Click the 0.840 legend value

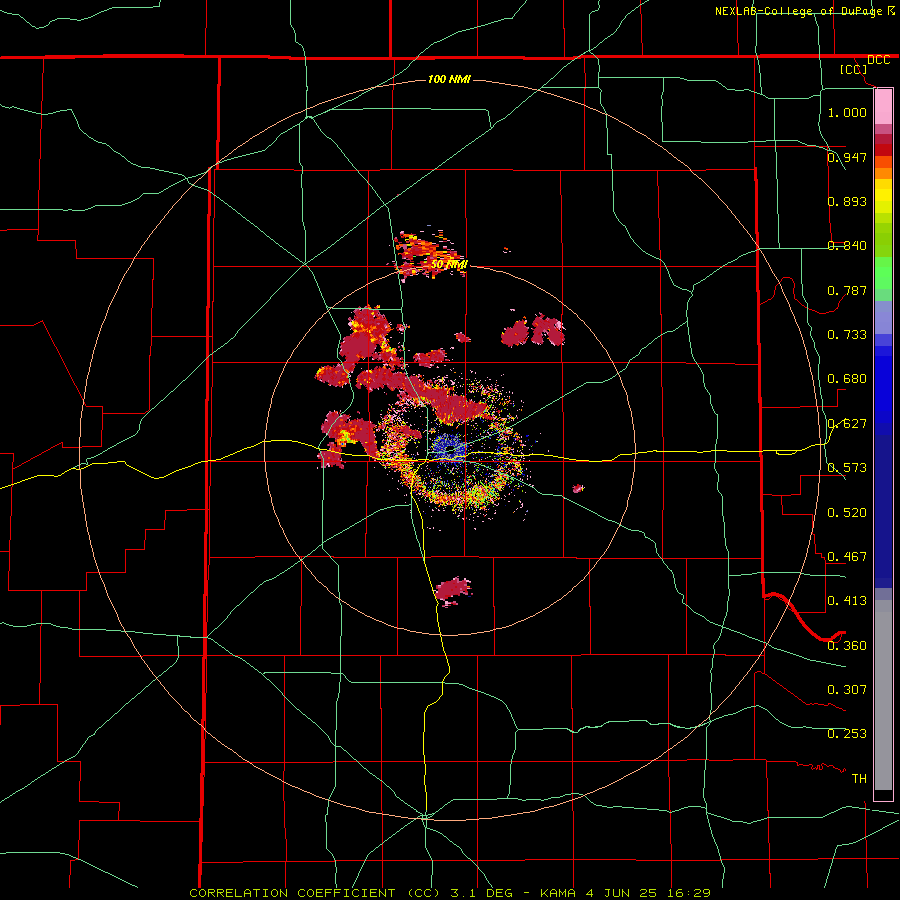tap(847, 246)
